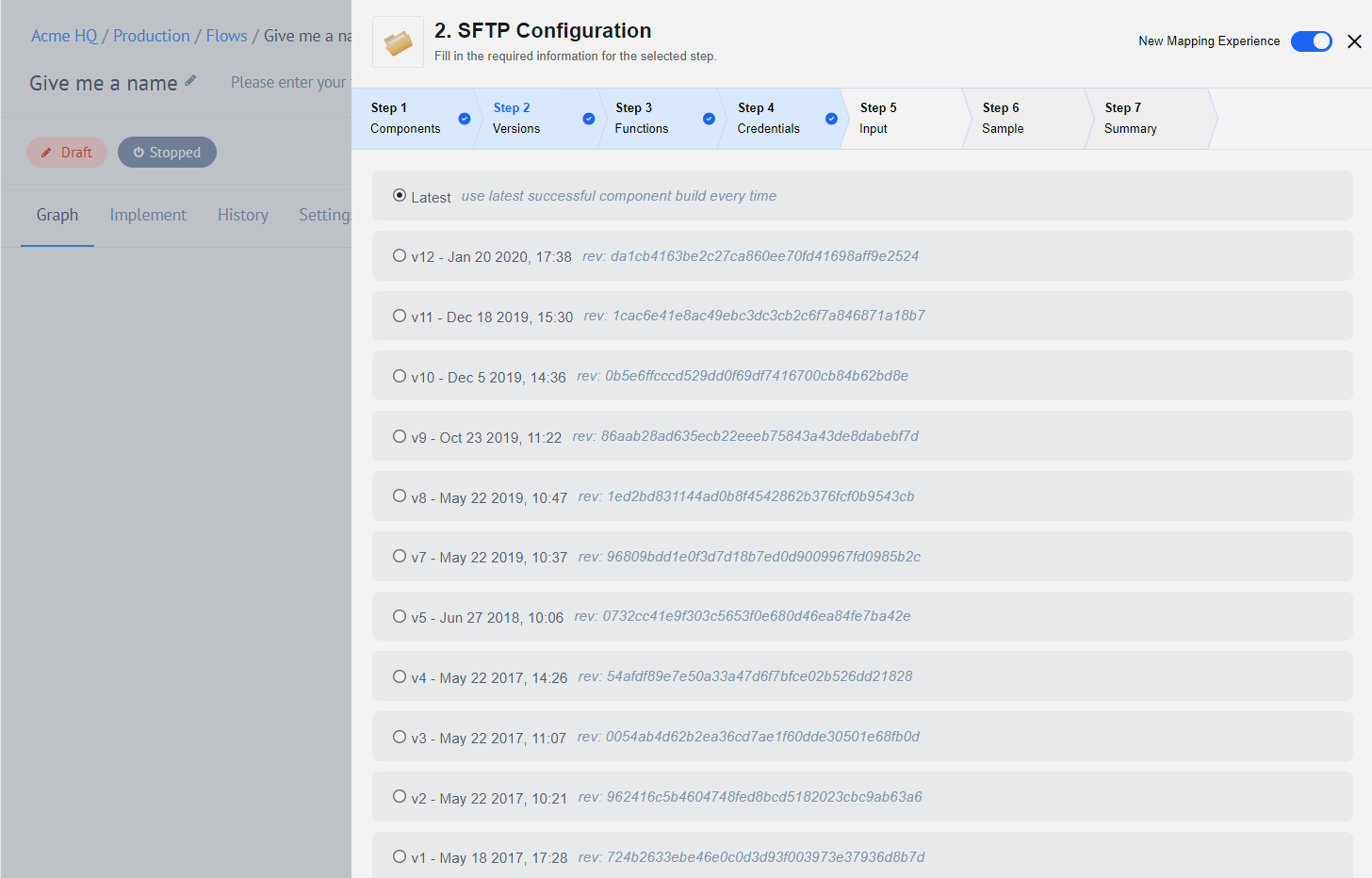Switch to the Graph tab
Screen dimensions: 1372x878
[x=57, y=215]
